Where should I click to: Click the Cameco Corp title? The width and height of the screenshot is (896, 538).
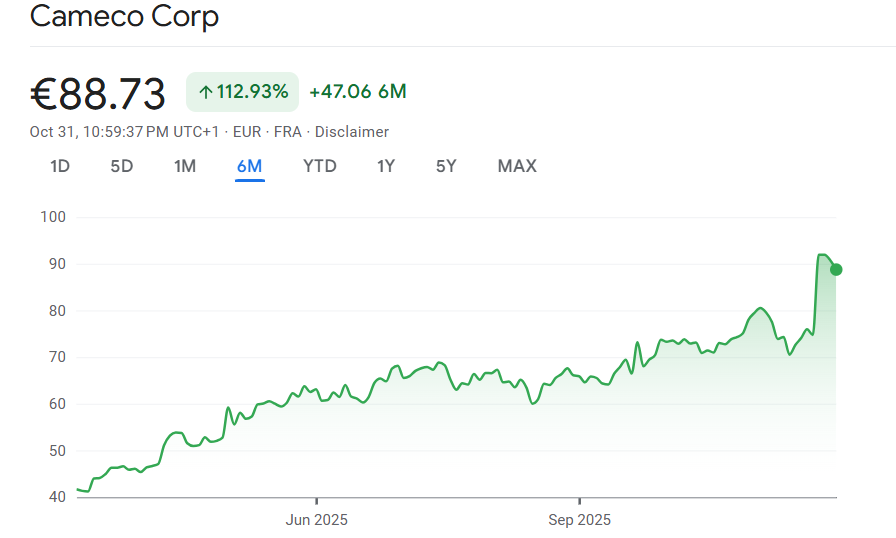pos(124,16)
